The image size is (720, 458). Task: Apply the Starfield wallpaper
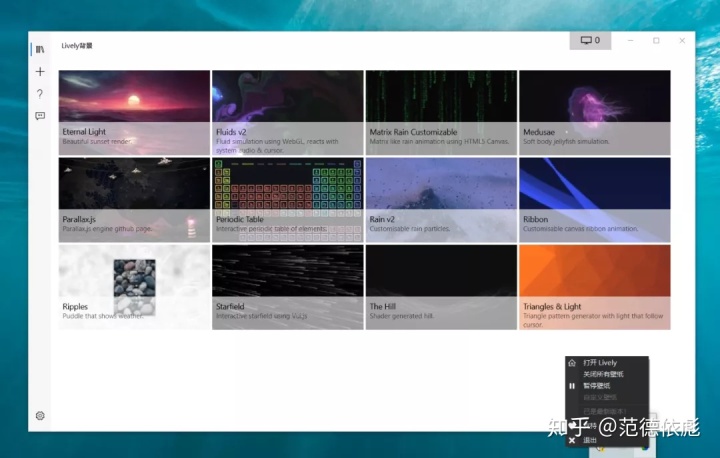[287, 287]
